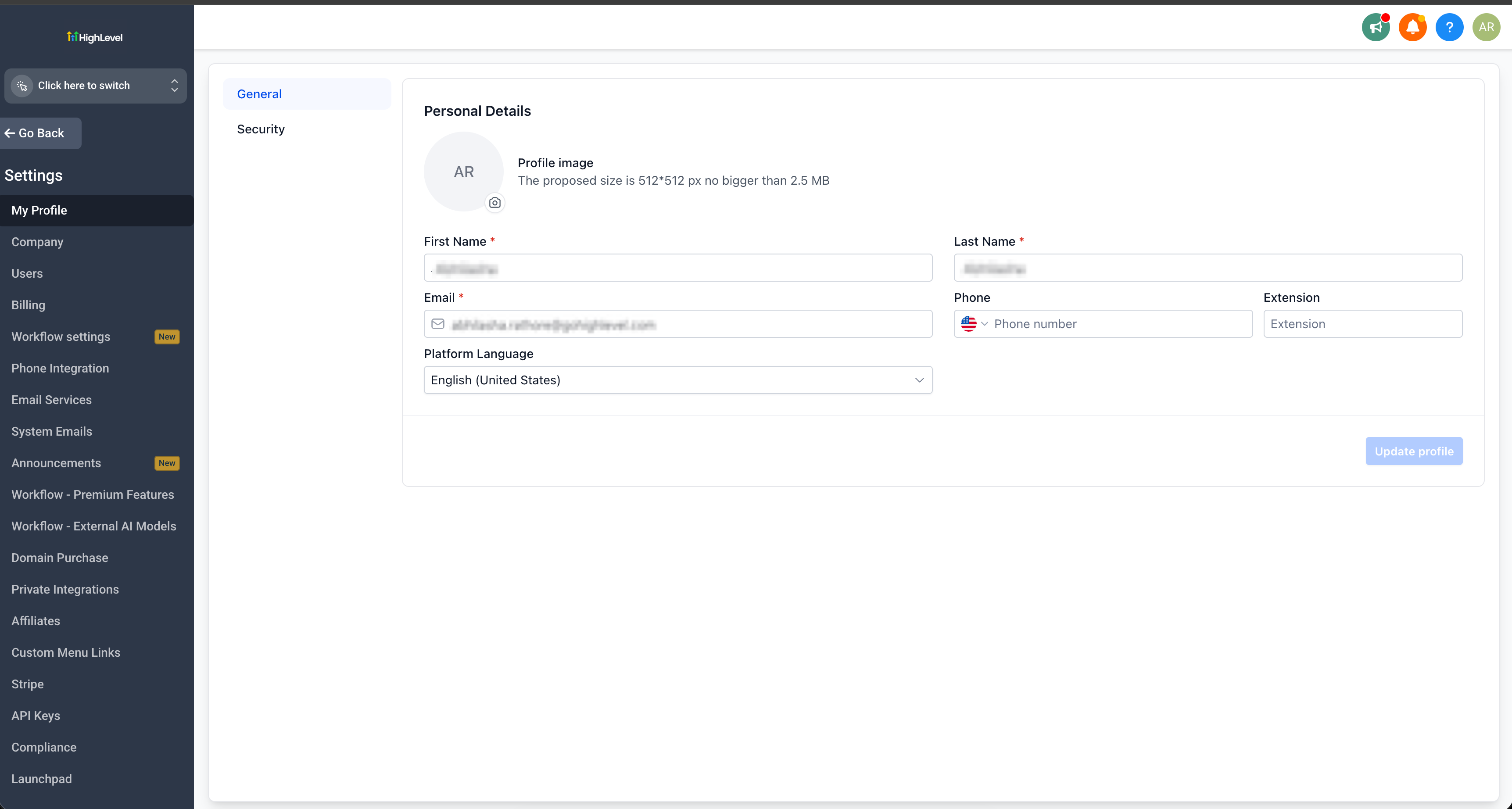Click the email envelope icon
The width and height of the screenshot is (1512, 809).
(x=438, y=323)
